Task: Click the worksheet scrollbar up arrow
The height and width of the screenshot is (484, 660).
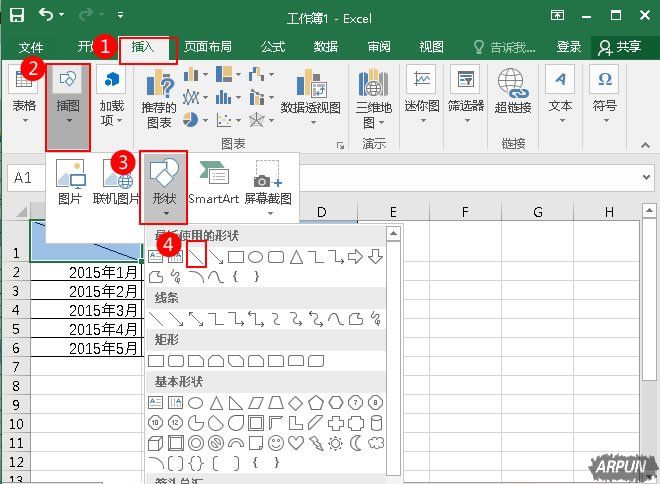Action: [x=649, y=210]
